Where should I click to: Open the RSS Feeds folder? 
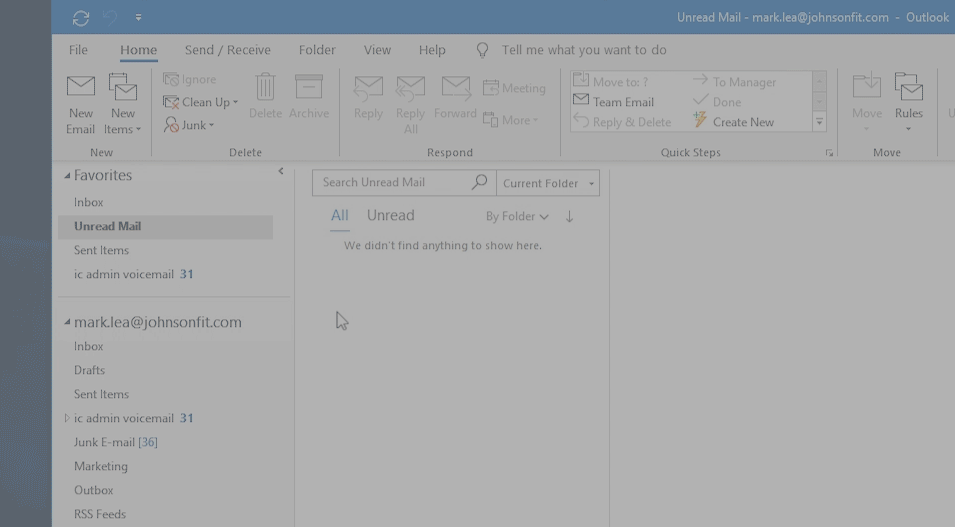100,514
